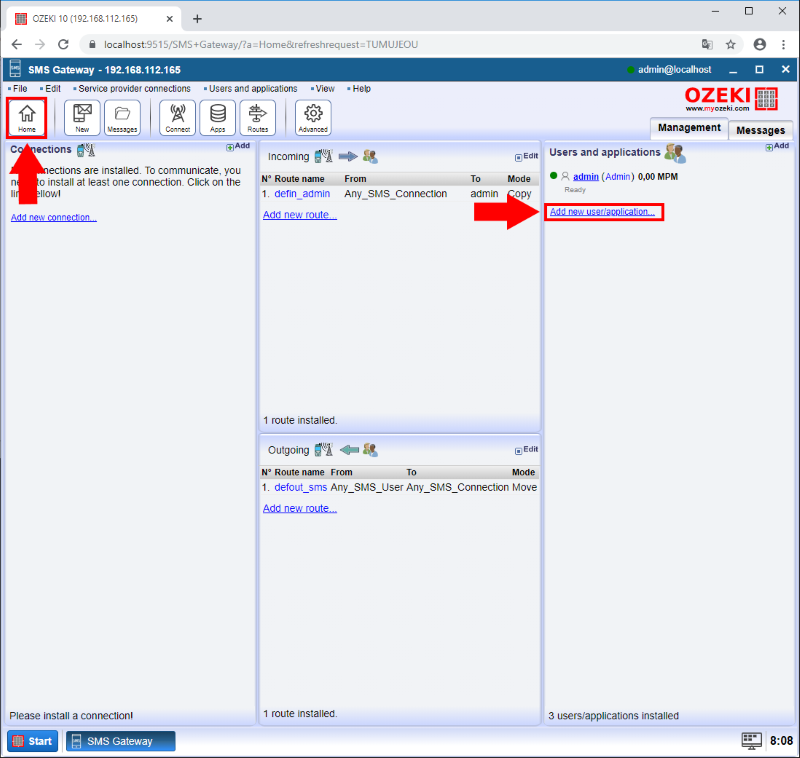Reload the browser page
800x758 pixels.
(x=63, y=44)
